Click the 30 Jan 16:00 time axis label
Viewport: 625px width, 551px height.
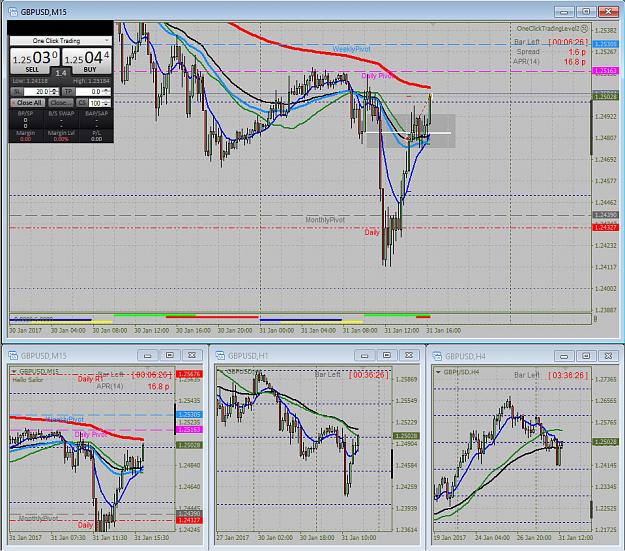click(193, 331)
